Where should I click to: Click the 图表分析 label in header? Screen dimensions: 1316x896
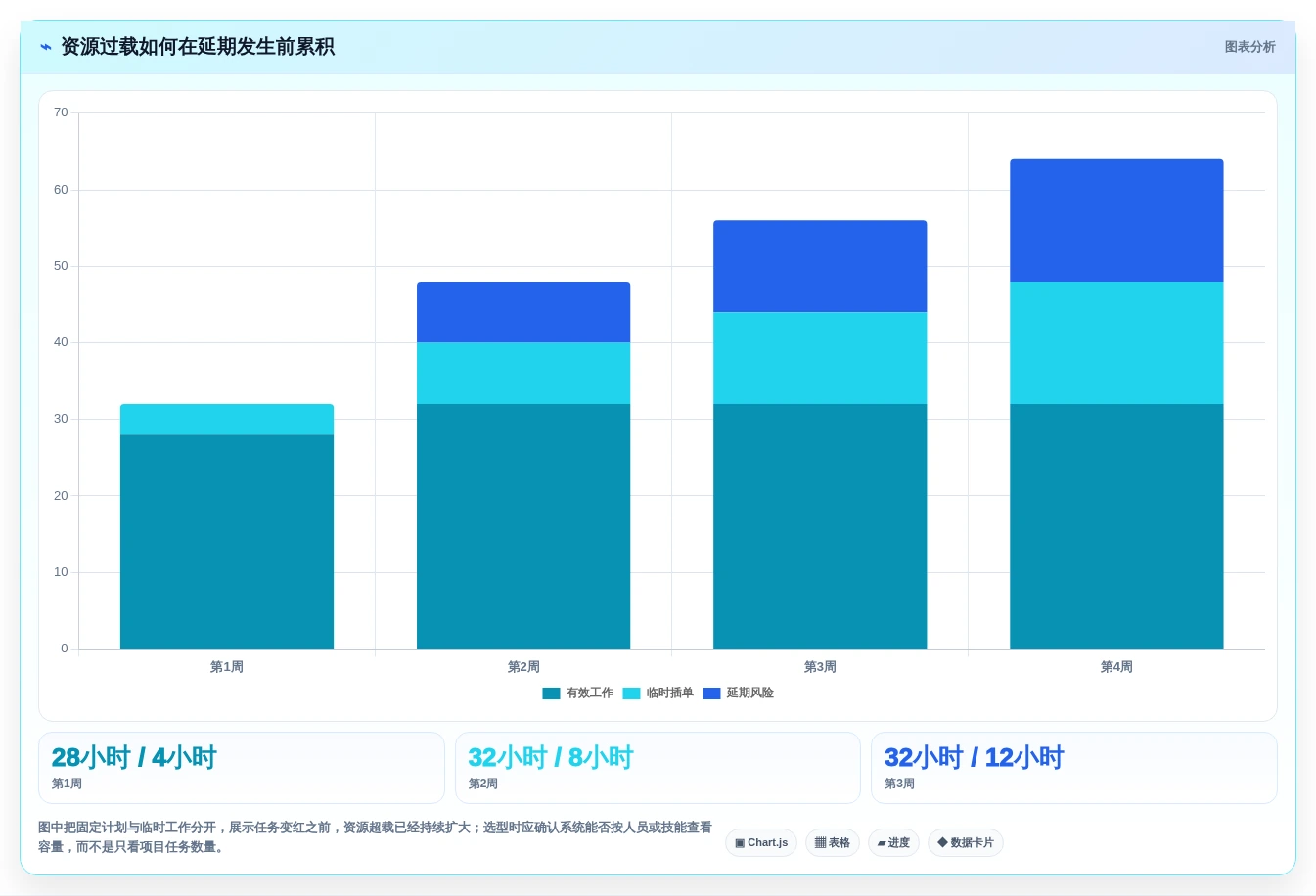tap(1249, 47)
